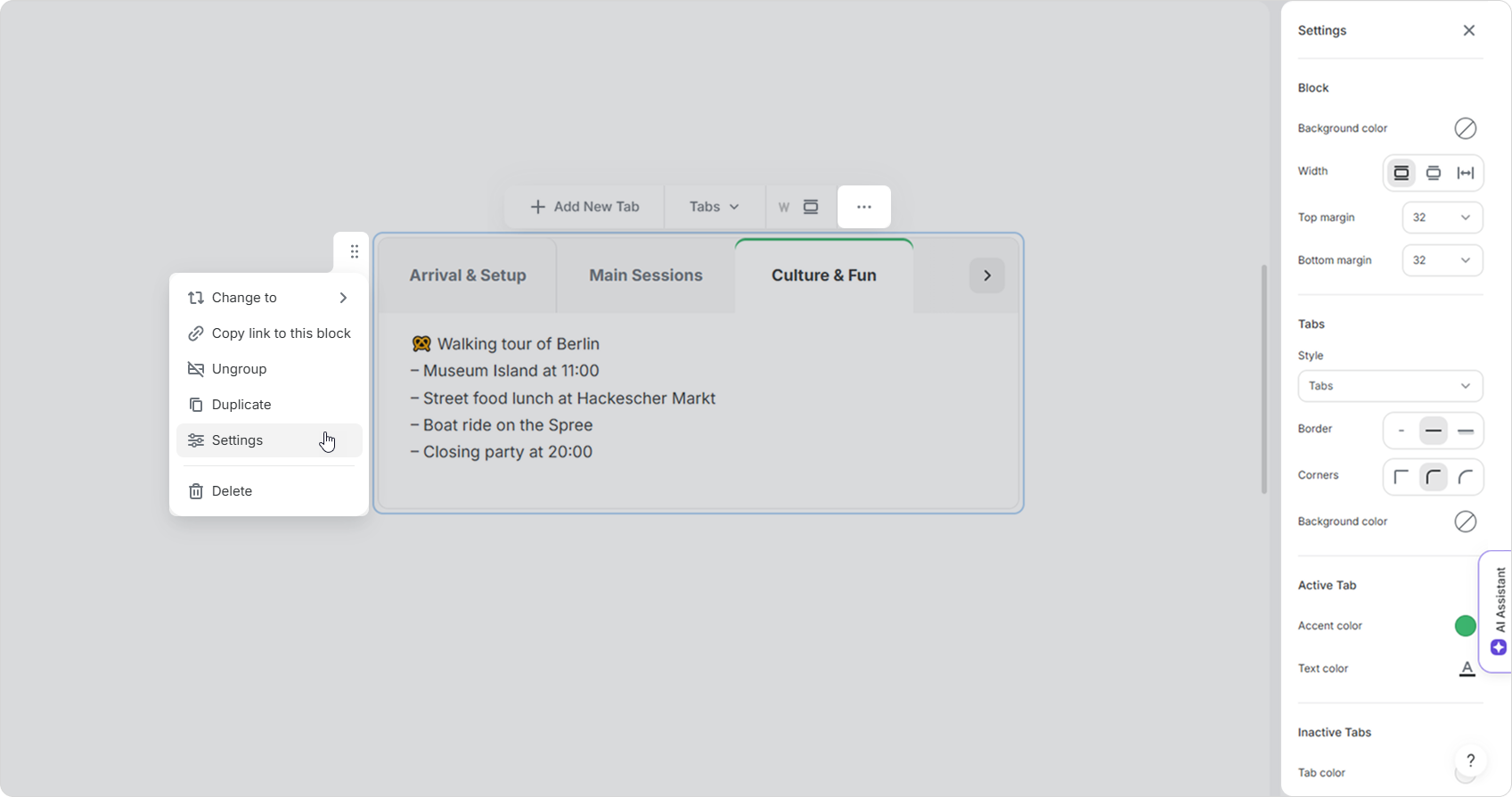Click Add New Tab button

click(x=584, y=207)
